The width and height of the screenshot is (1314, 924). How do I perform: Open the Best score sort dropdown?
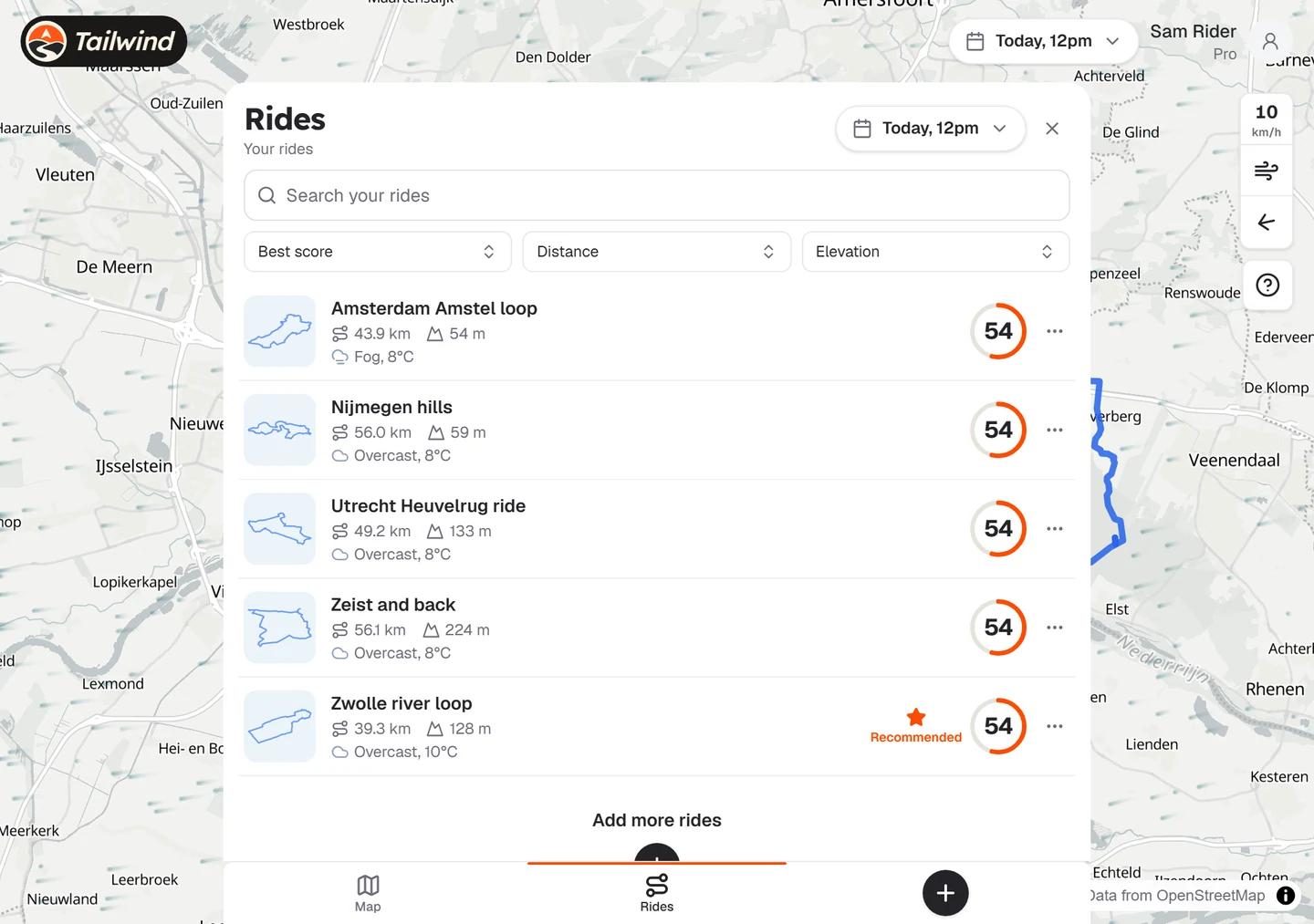coord(378,252)
